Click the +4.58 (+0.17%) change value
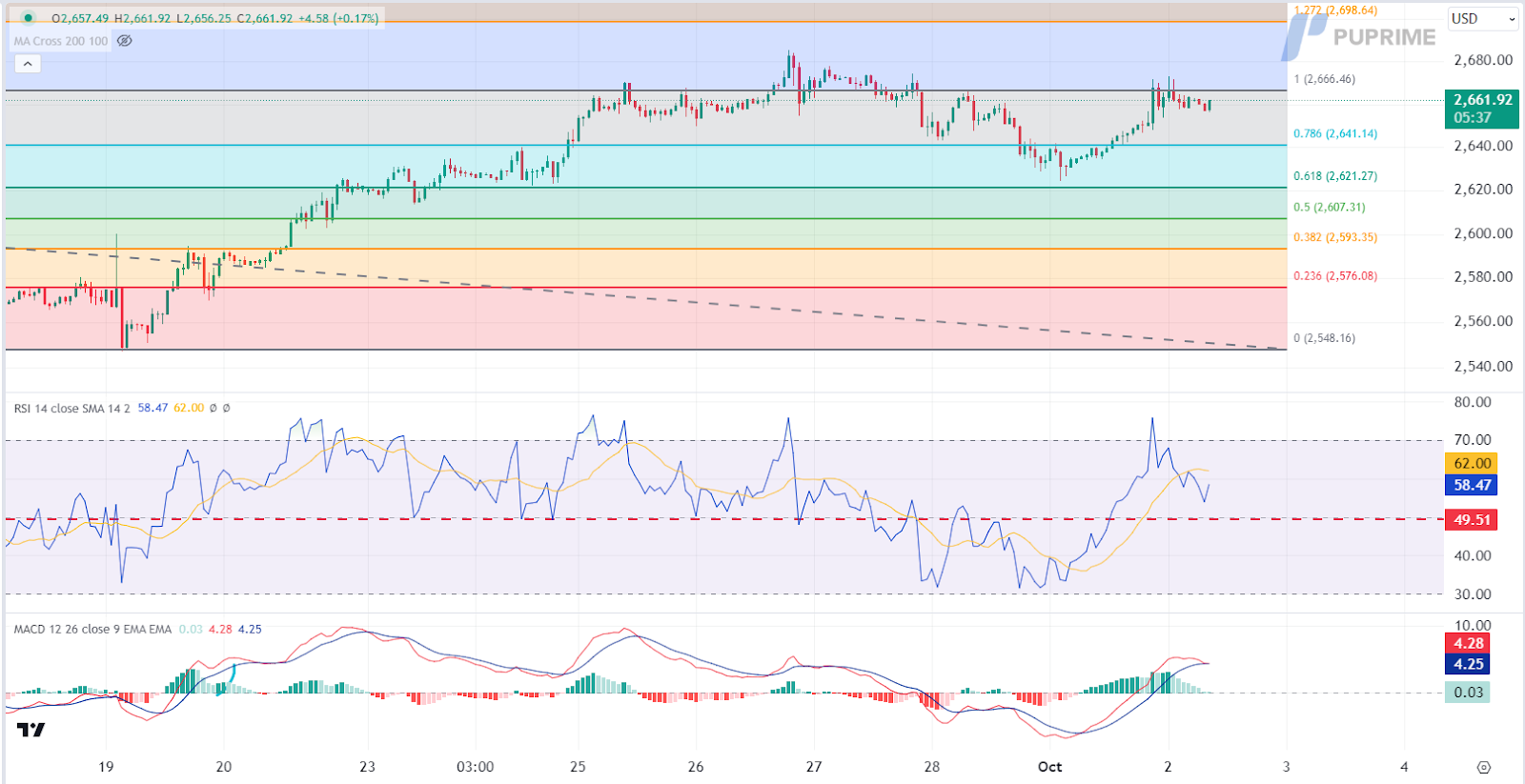 click(x=338, y=18)
